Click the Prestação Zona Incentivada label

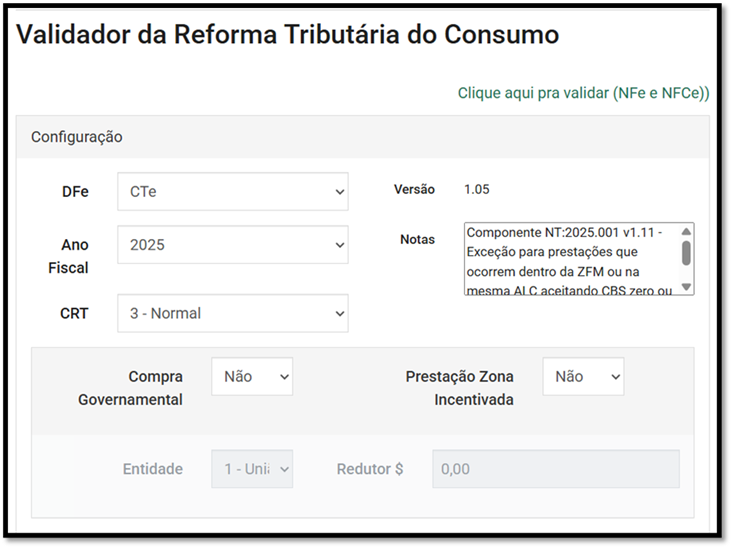[x=459, y=388]
